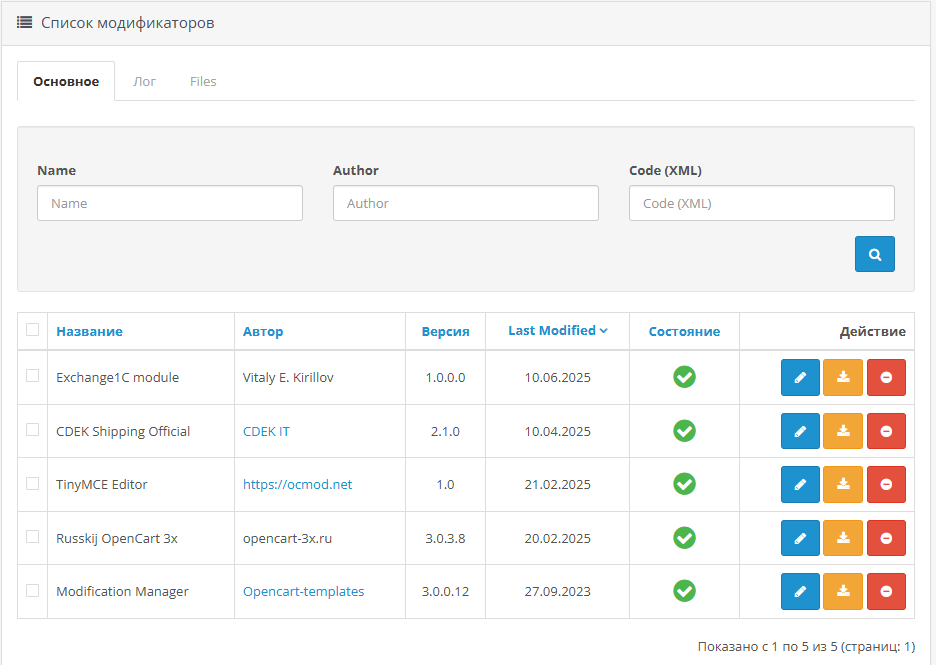Click the blue search filter button

pyautogui.click(x=874, y=254)
